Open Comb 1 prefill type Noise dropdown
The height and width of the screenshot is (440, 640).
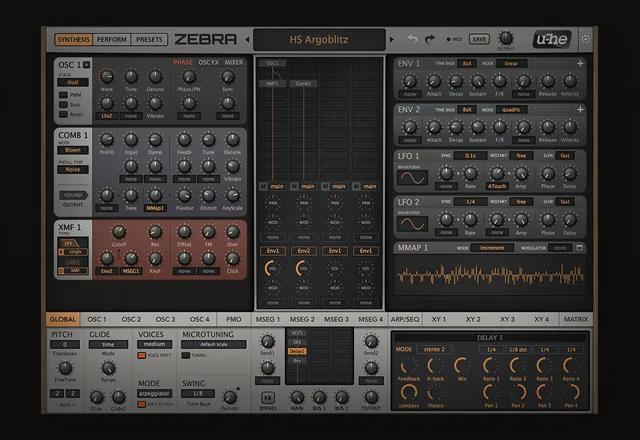73,169
